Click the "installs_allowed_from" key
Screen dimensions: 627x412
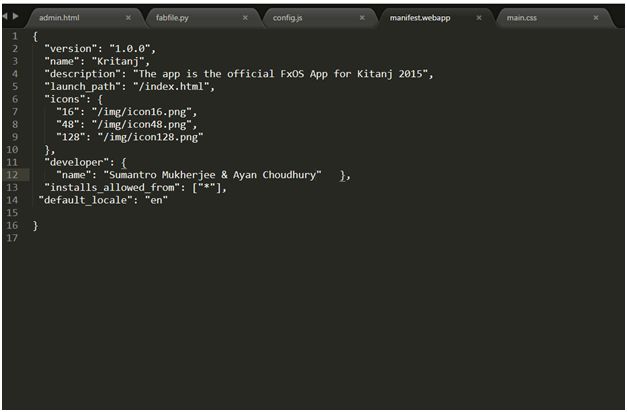coord(112,188)
